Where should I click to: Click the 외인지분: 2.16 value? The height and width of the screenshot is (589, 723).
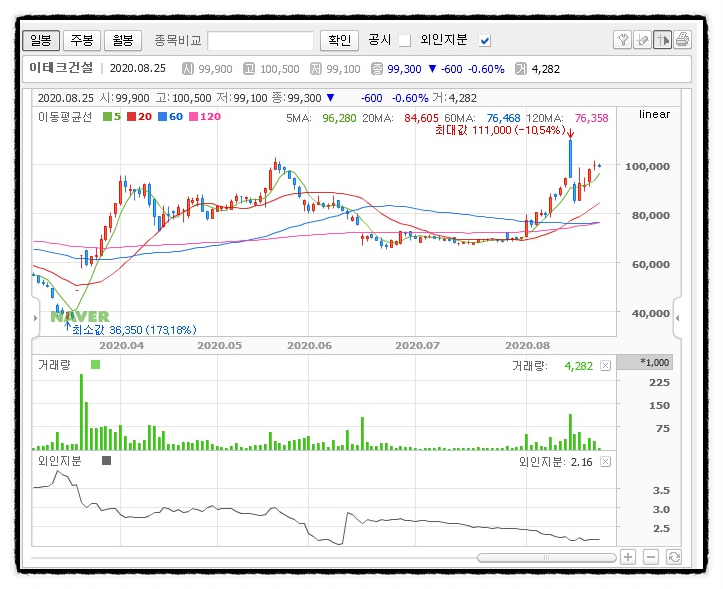point(556,462)
